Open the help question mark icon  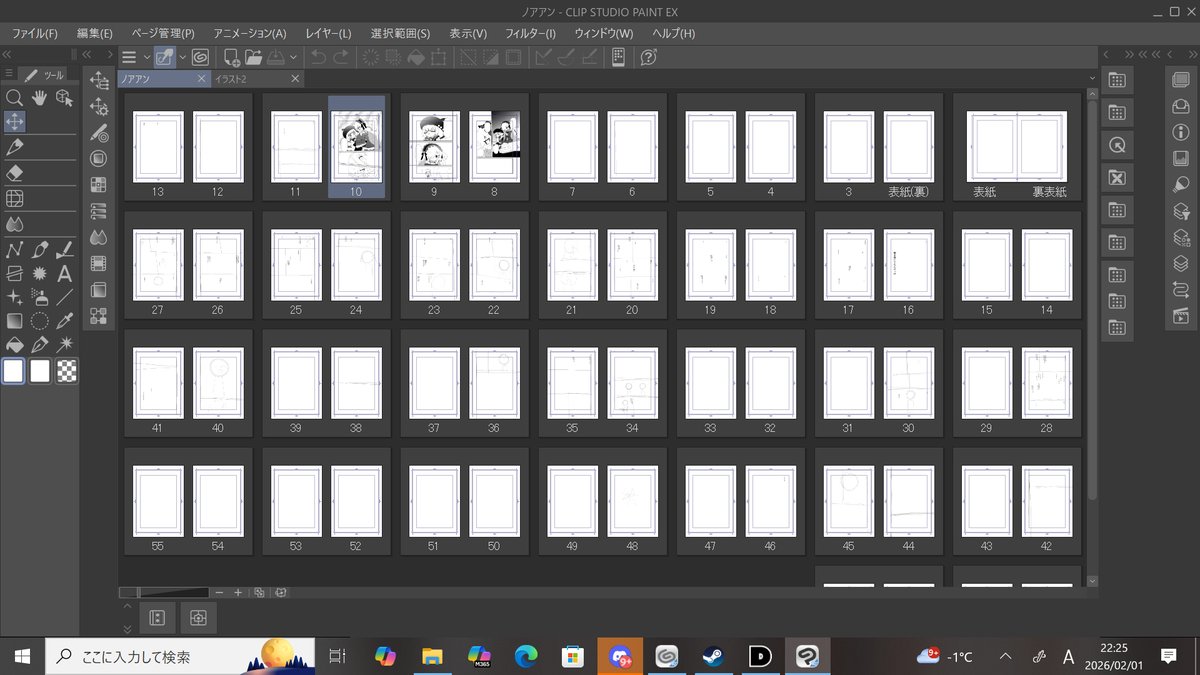(x=648, y=57)
